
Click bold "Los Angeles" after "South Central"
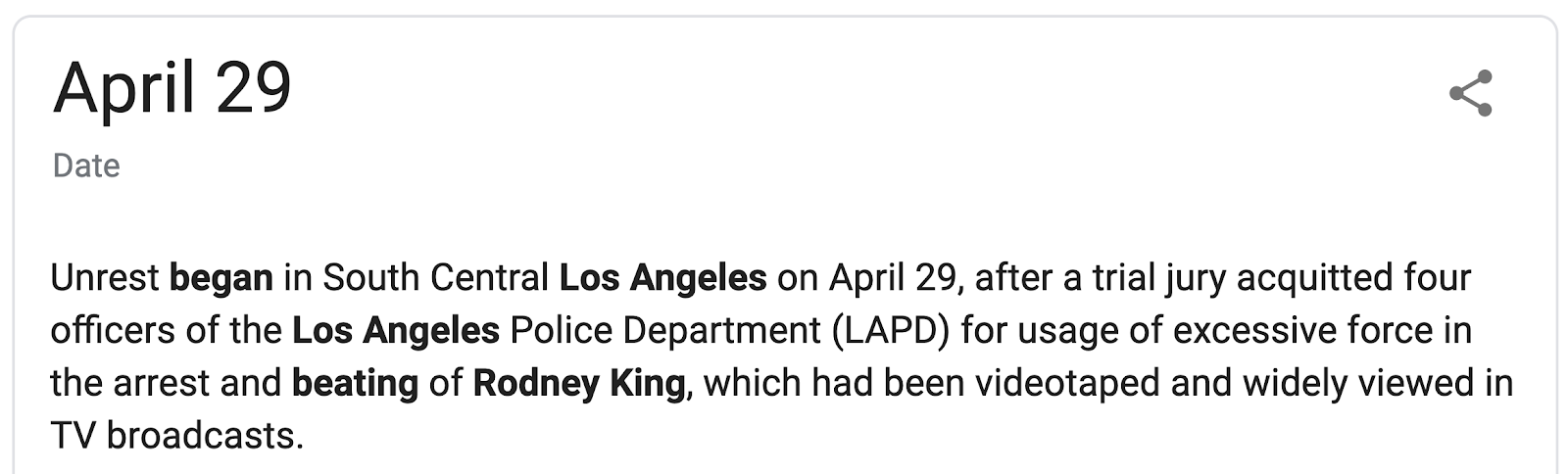(662, 278)
